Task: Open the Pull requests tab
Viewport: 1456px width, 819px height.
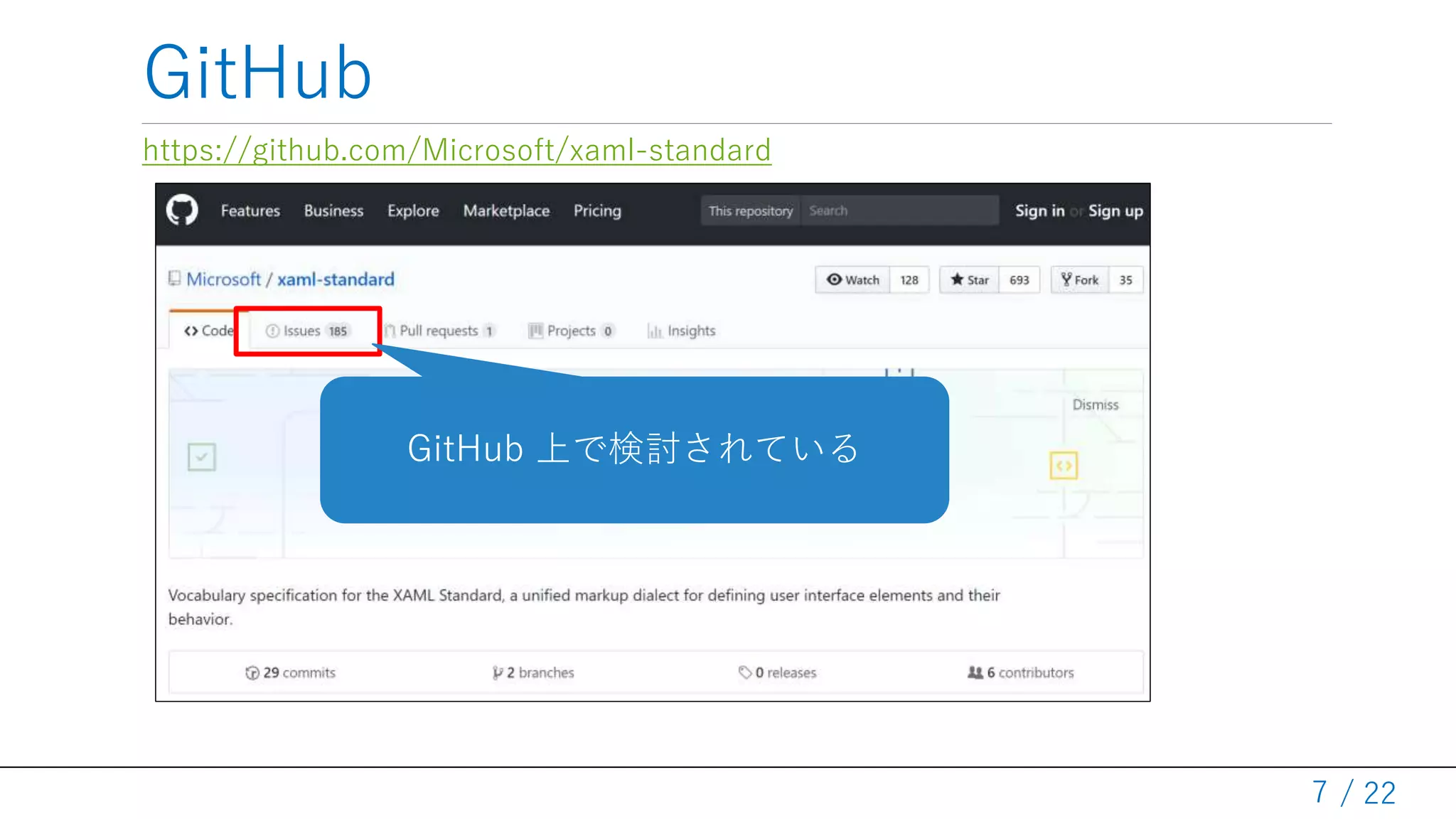Action: pyautogui.click(x=439, y=331)
